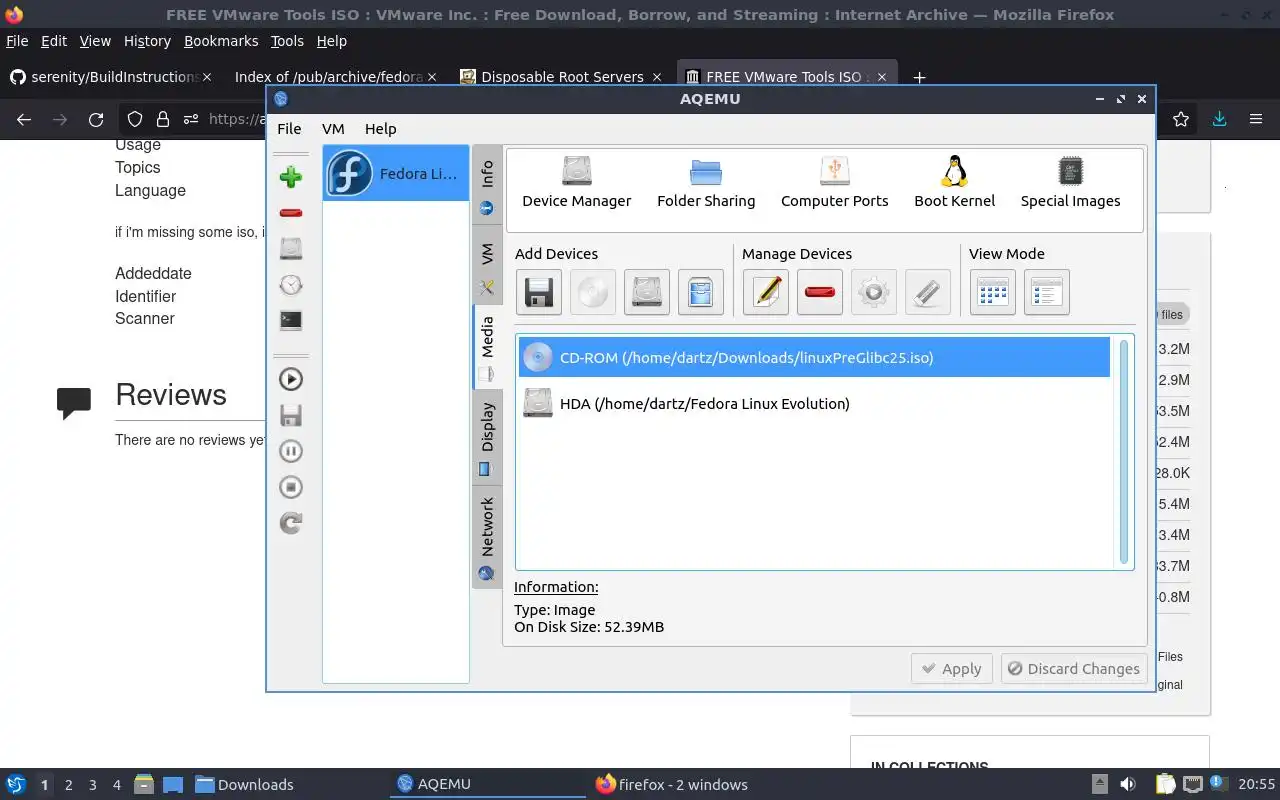The width and height of the screenshot is (1280, 800).
Task: Click the Reviews speech bubble icon
Action: pos(74,402)
